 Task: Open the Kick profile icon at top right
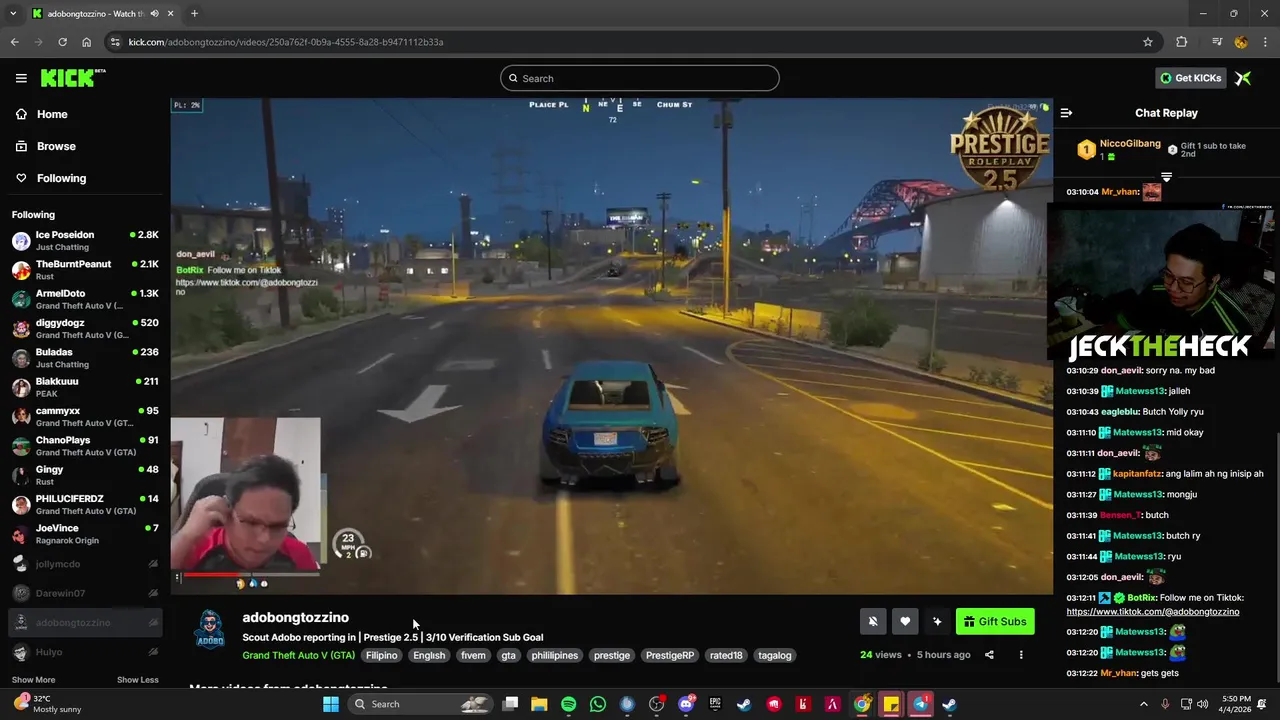(x=1243, y=78)
